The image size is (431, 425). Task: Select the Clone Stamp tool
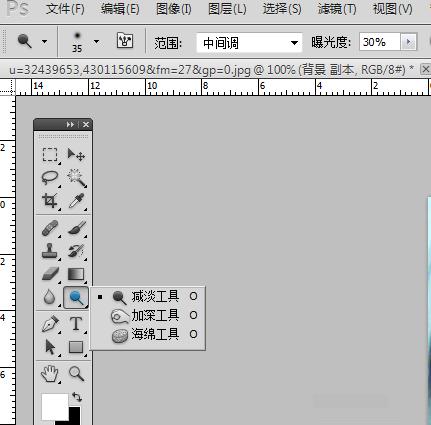coord(50,251)
